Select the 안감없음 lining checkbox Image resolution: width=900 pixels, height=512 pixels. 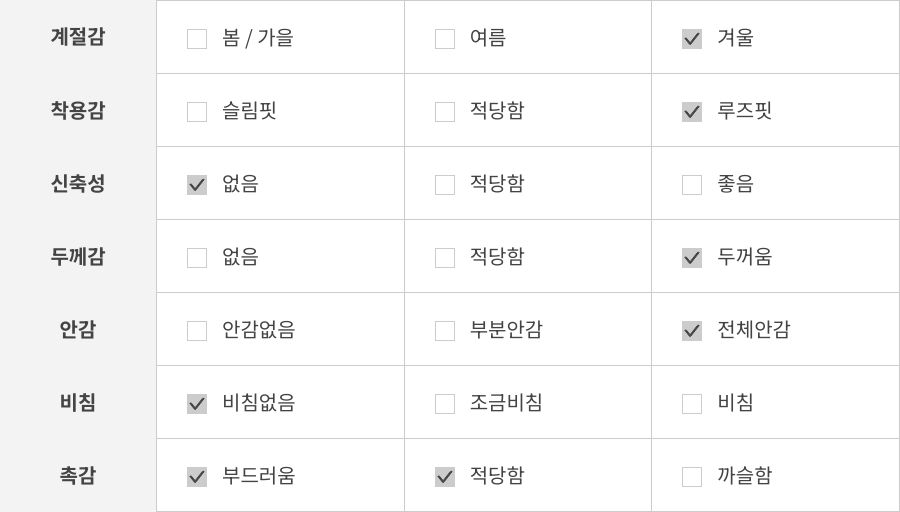pos(197,331)
